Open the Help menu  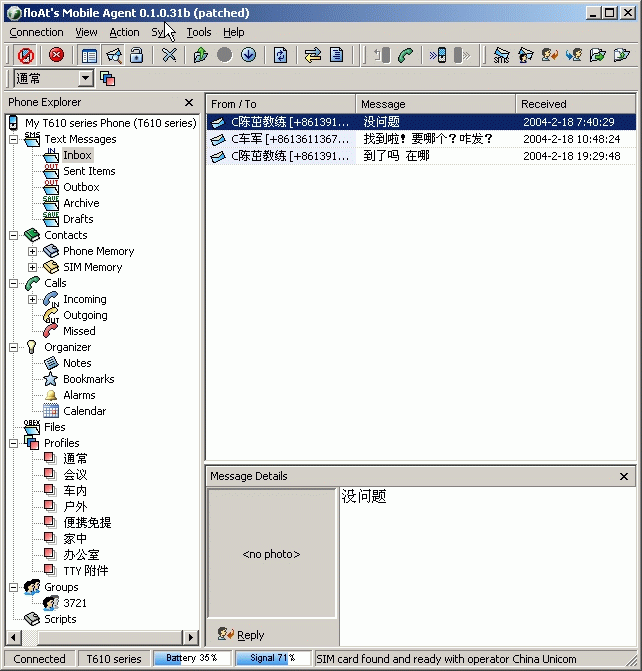pos(233,32)
